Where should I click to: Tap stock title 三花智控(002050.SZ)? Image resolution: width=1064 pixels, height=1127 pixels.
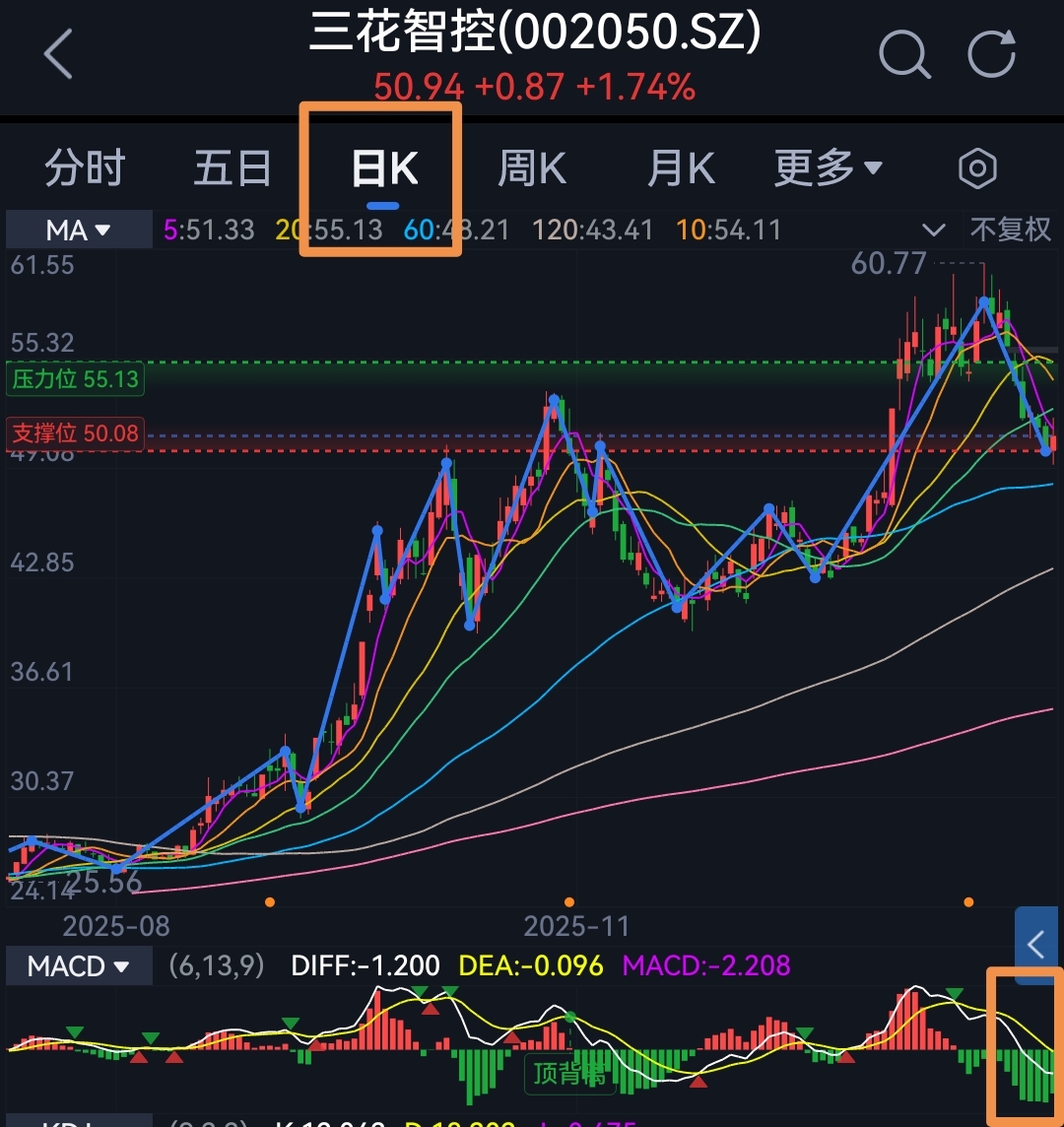click(x=535, y=33)
